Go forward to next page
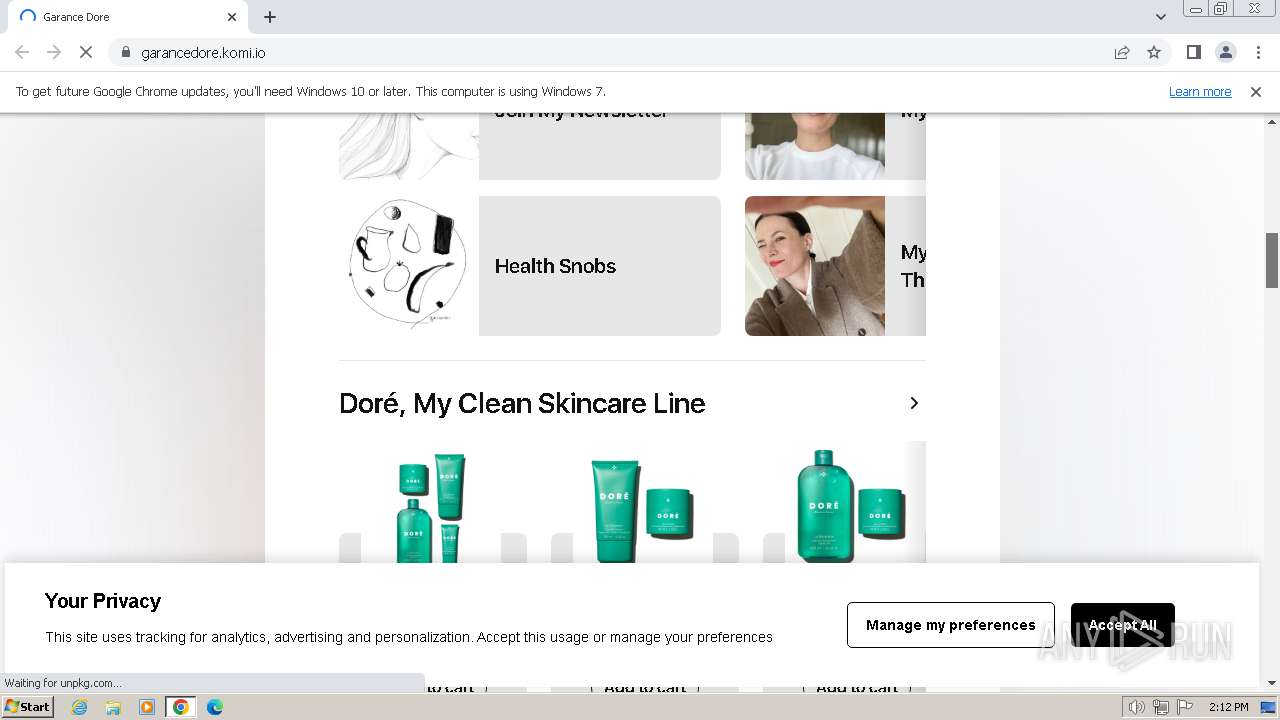Viewport: 1280px width, 720px height. (x=54, y=52)
